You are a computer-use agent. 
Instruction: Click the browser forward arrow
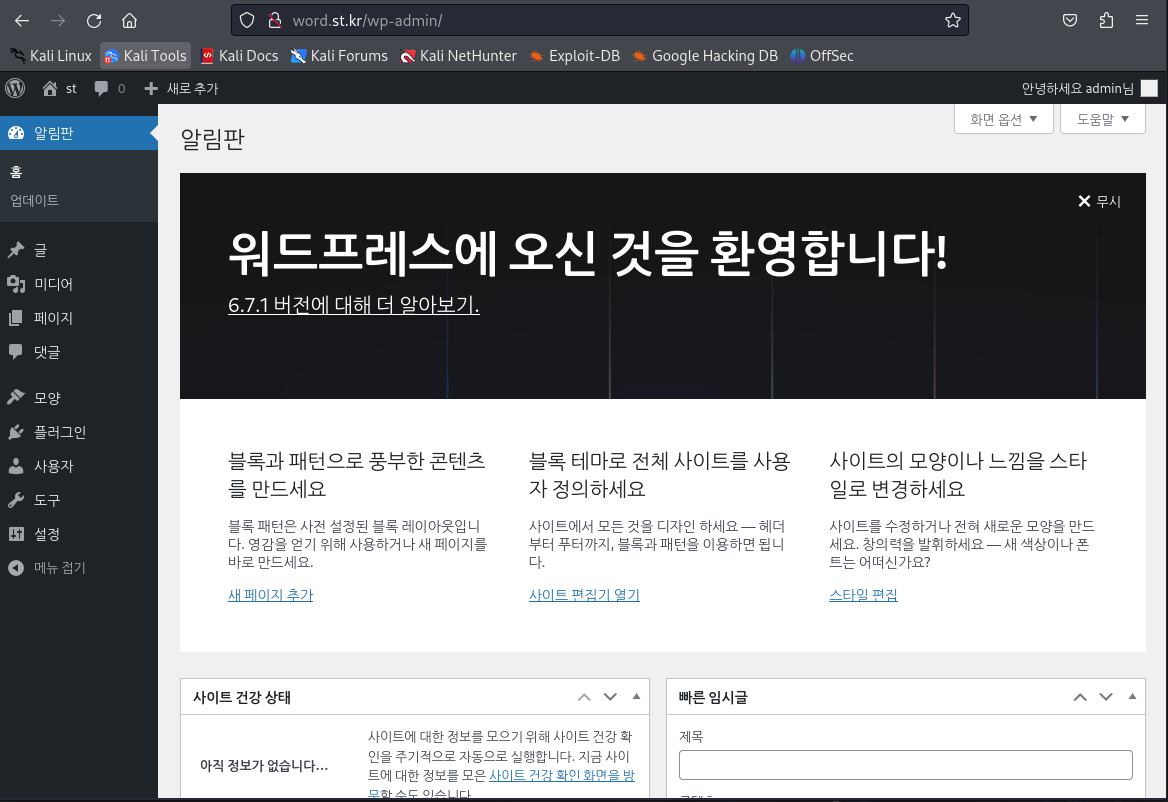(x=57, y=21)
